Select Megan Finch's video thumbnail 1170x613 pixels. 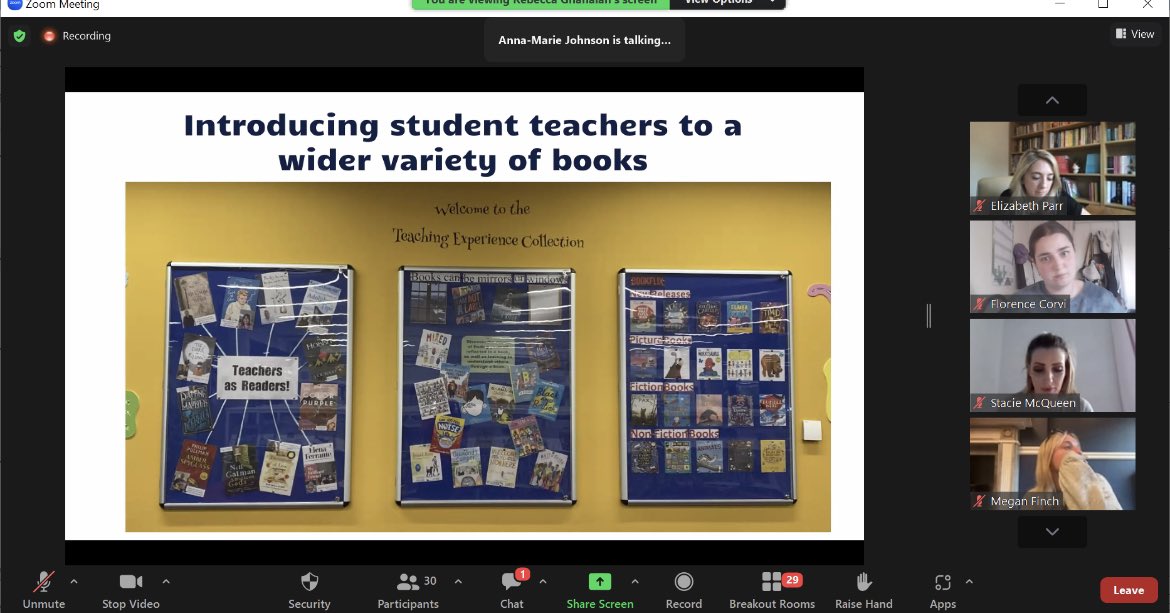1053,464
